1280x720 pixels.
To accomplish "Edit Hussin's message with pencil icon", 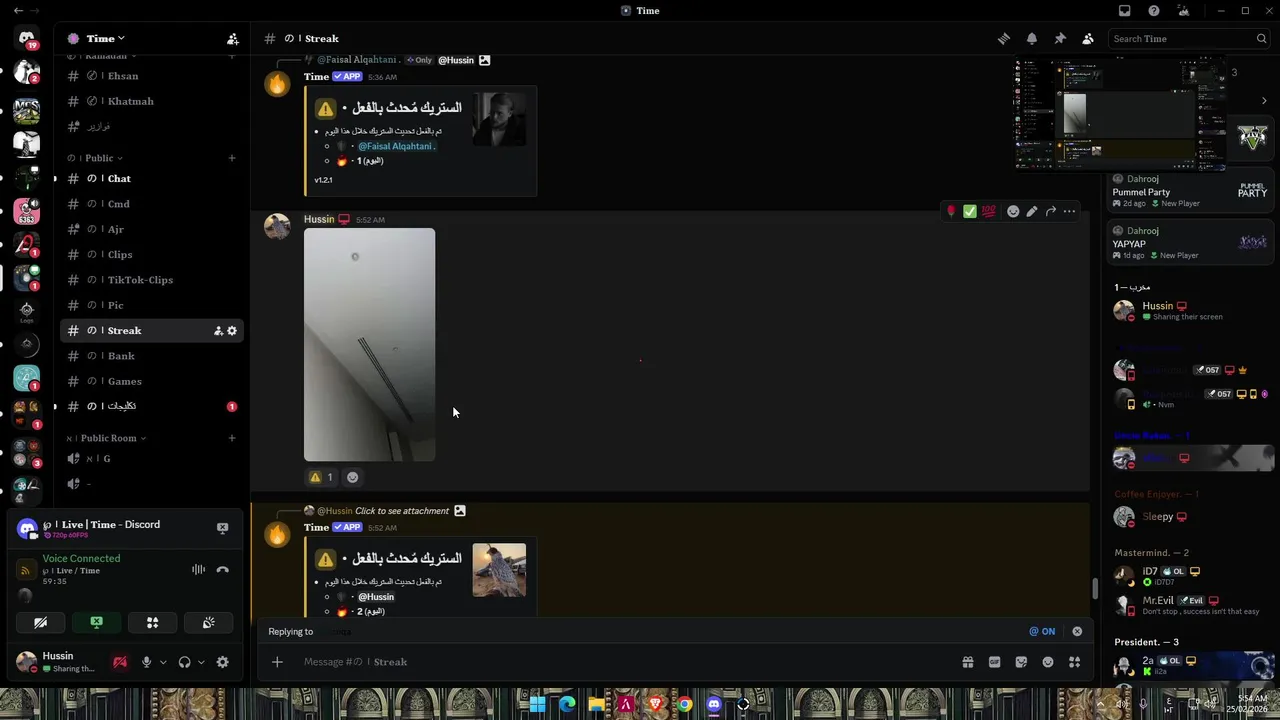I will [1032, 211].
